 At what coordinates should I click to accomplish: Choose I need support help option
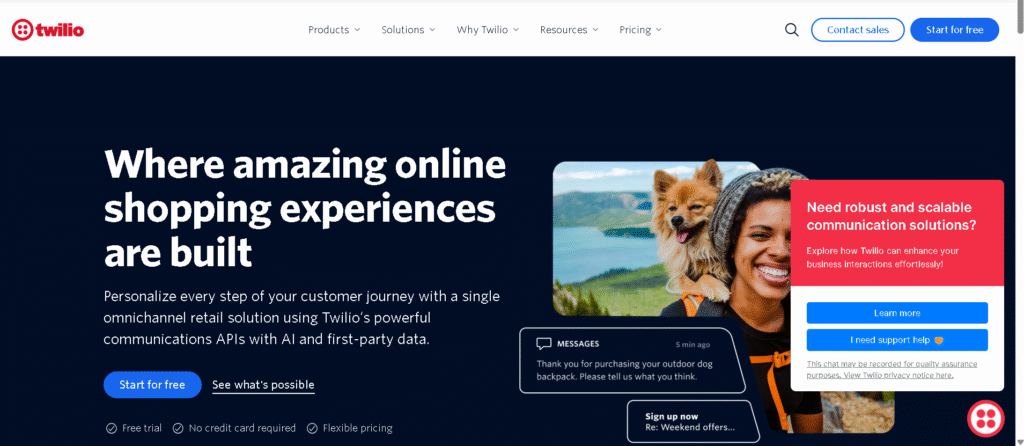(897, 340)
